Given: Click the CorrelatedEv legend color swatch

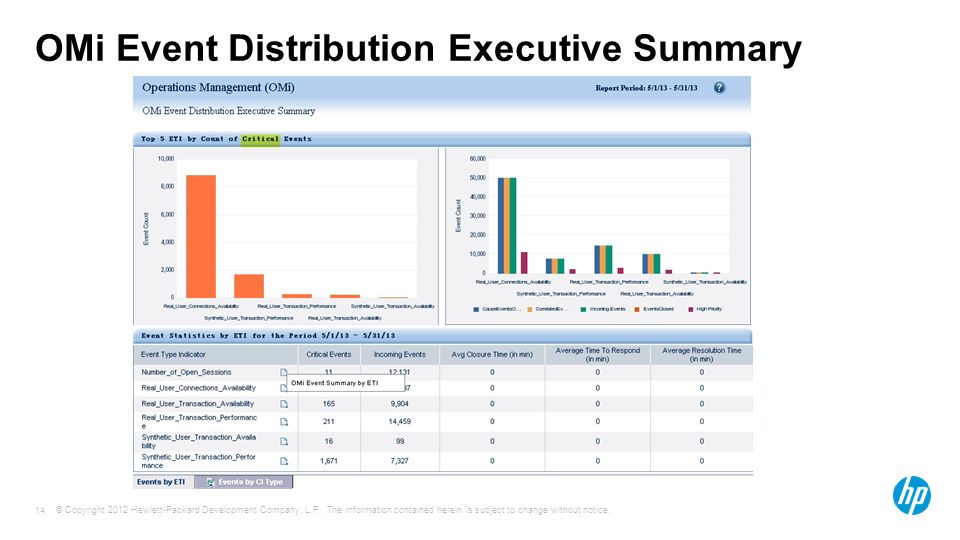Looking at the screenshot, I should pos(530,309).
